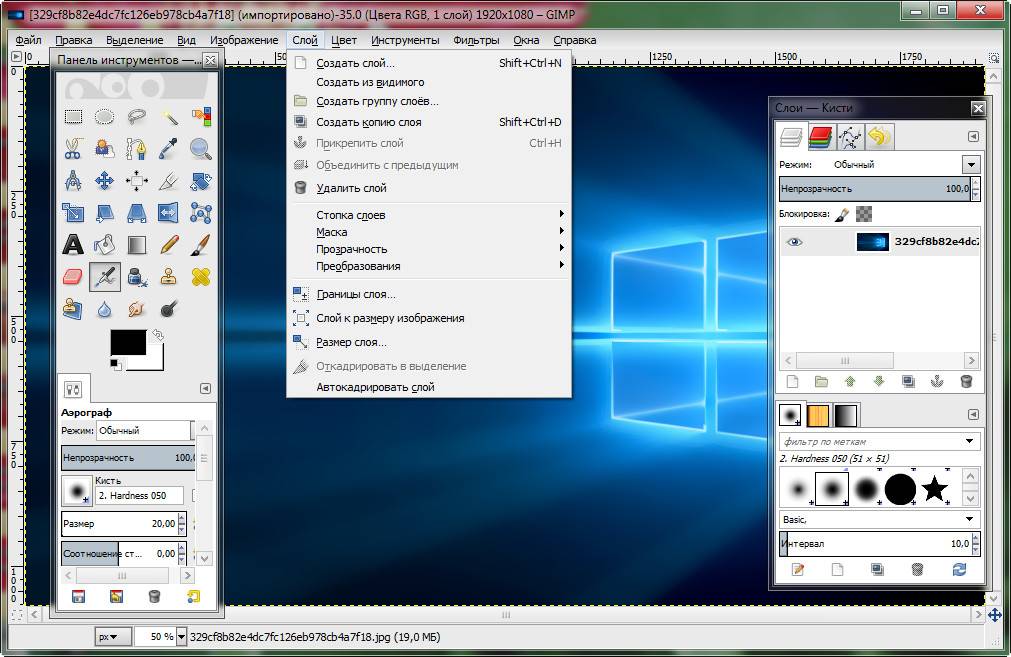Click the black foreground color swatch

128,342
